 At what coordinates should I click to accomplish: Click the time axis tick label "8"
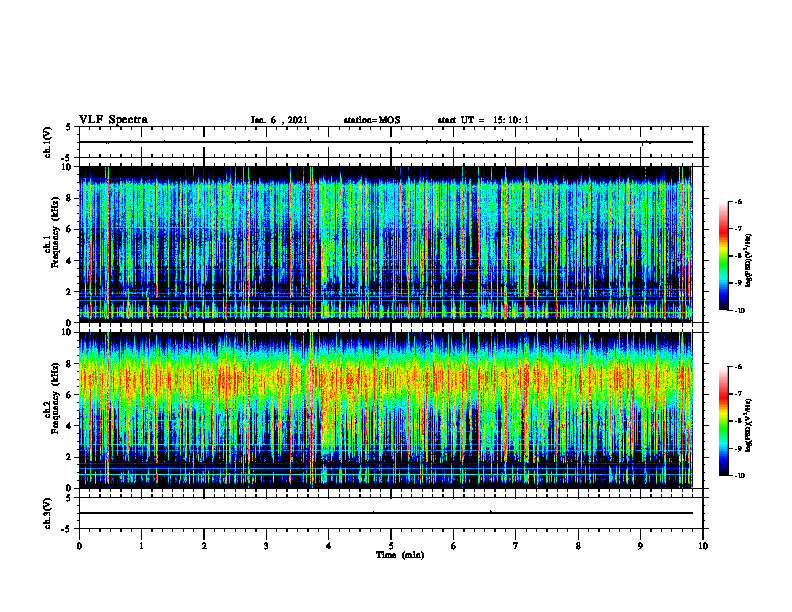[578, 546]
